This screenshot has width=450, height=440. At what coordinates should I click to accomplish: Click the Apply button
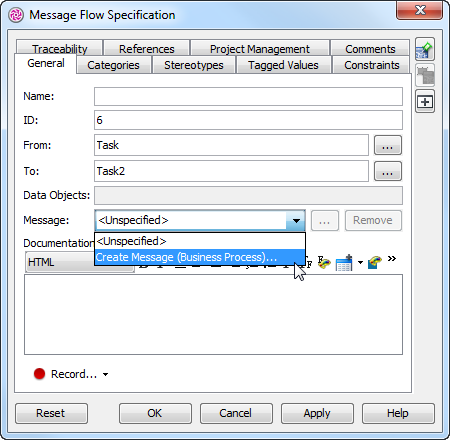coord(317,413)
